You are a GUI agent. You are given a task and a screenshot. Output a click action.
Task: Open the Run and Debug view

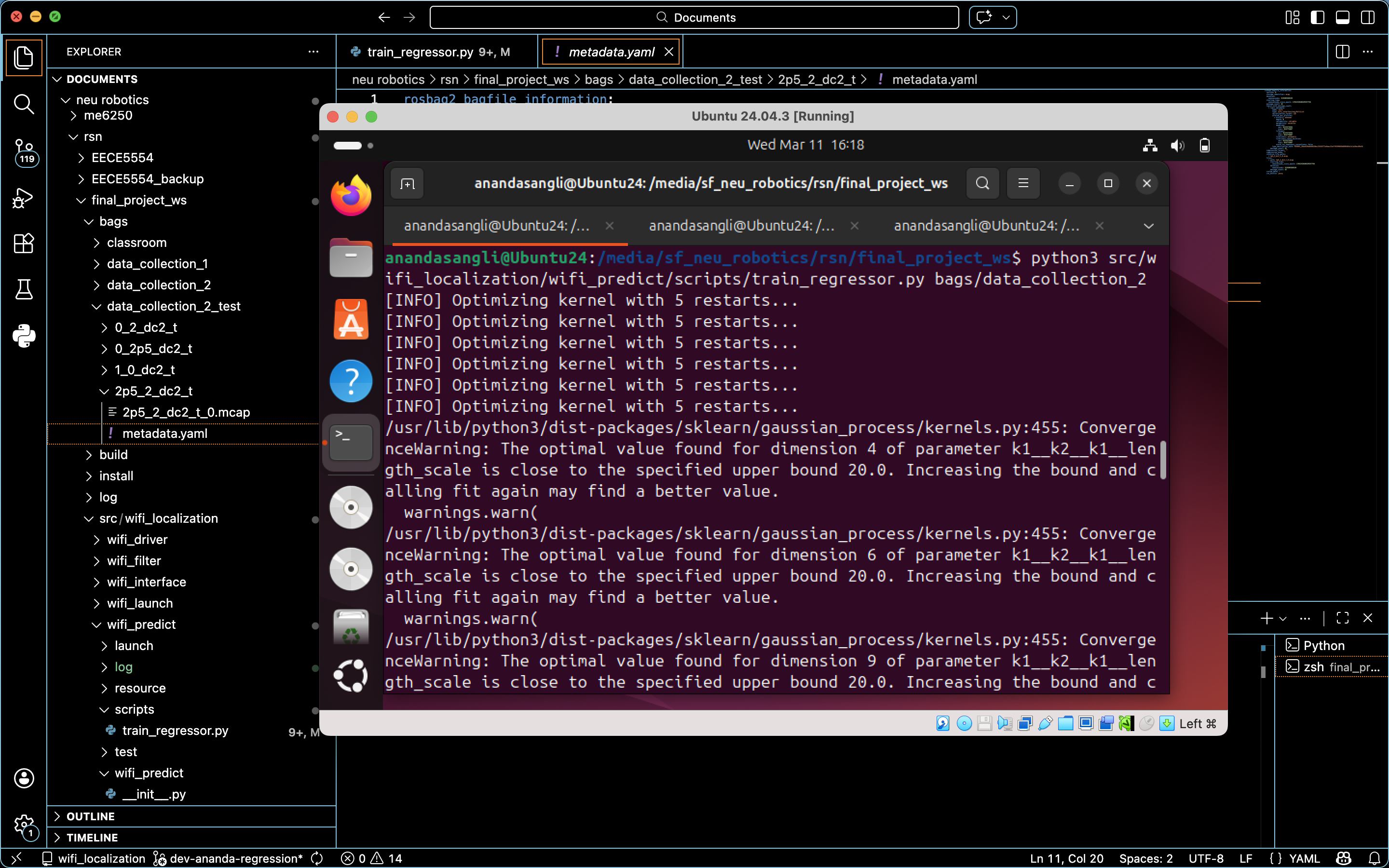pyautogui.click(x=24, y=198)
